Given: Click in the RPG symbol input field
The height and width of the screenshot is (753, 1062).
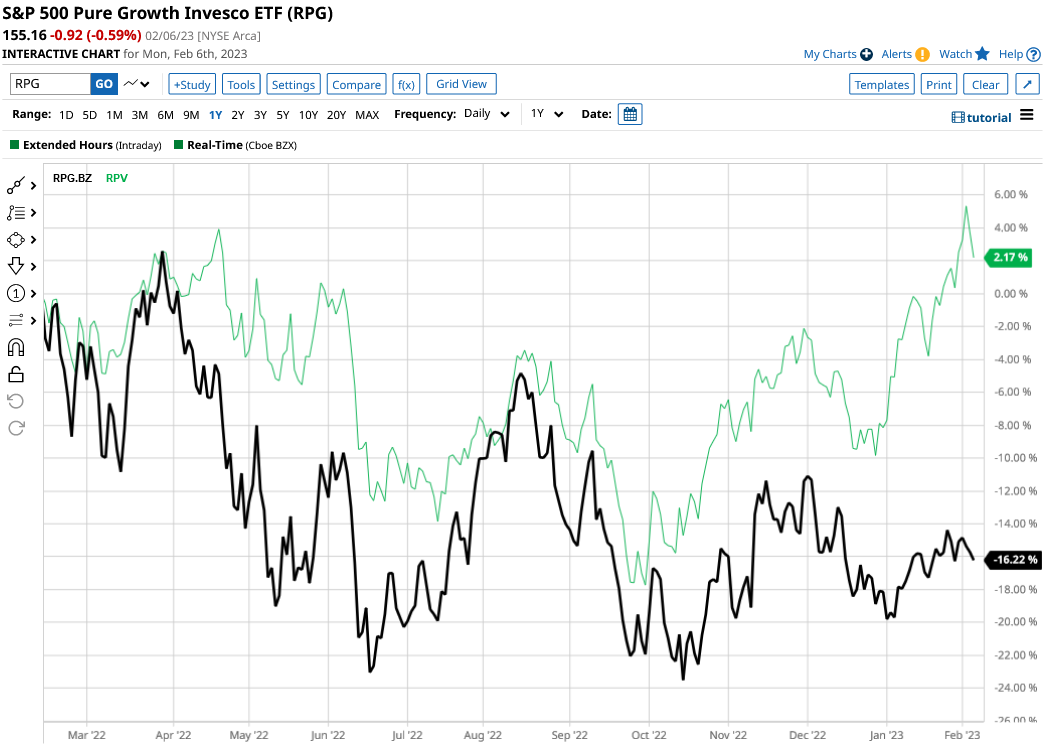Looking at the screenshot, I should tap(50, 84).
